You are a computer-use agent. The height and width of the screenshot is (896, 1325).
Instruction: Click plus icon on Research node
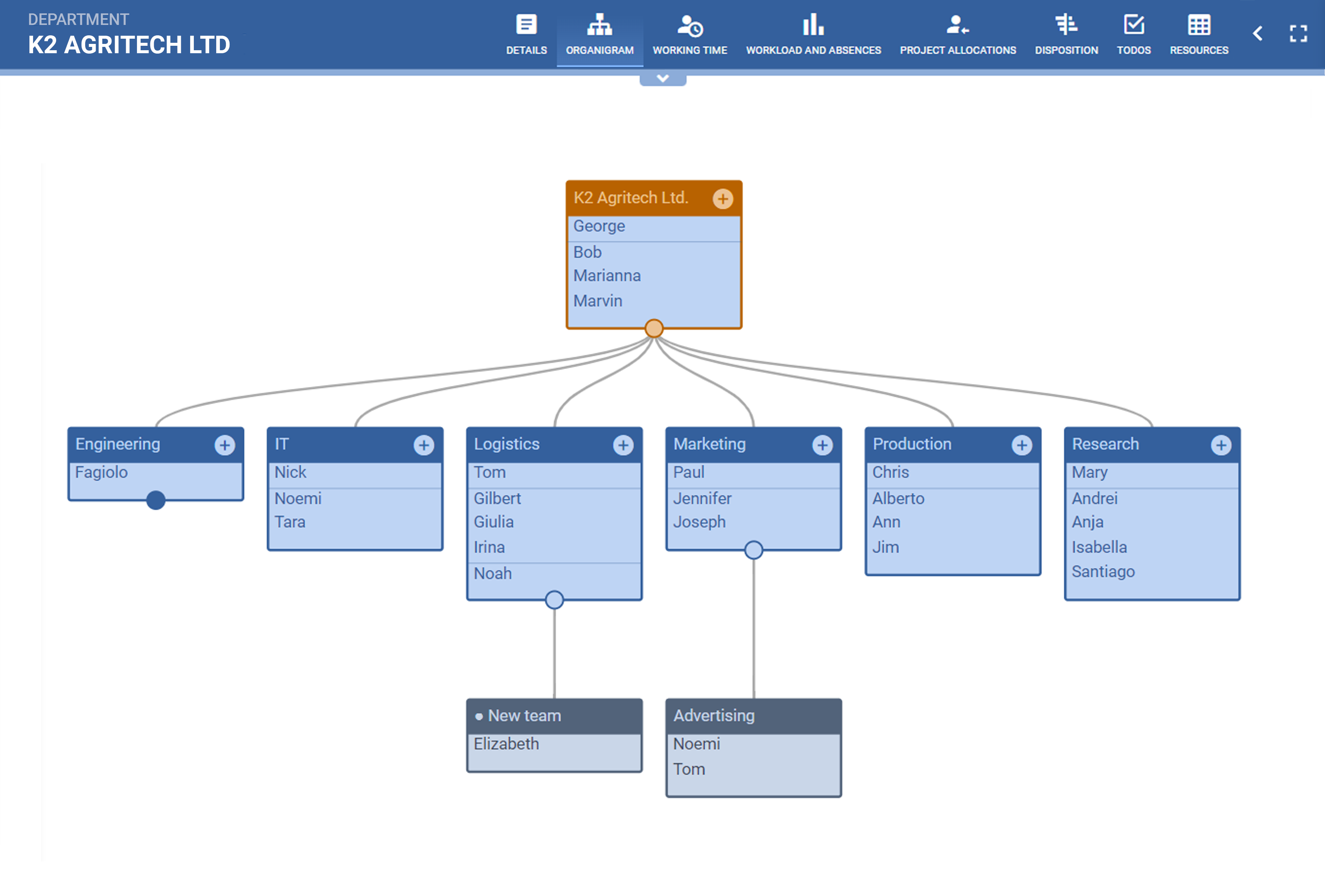coord(1221,445)
